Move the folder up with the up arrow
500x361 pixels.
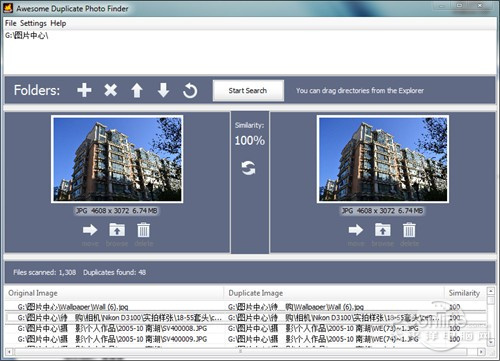click(x=137, y=90)
